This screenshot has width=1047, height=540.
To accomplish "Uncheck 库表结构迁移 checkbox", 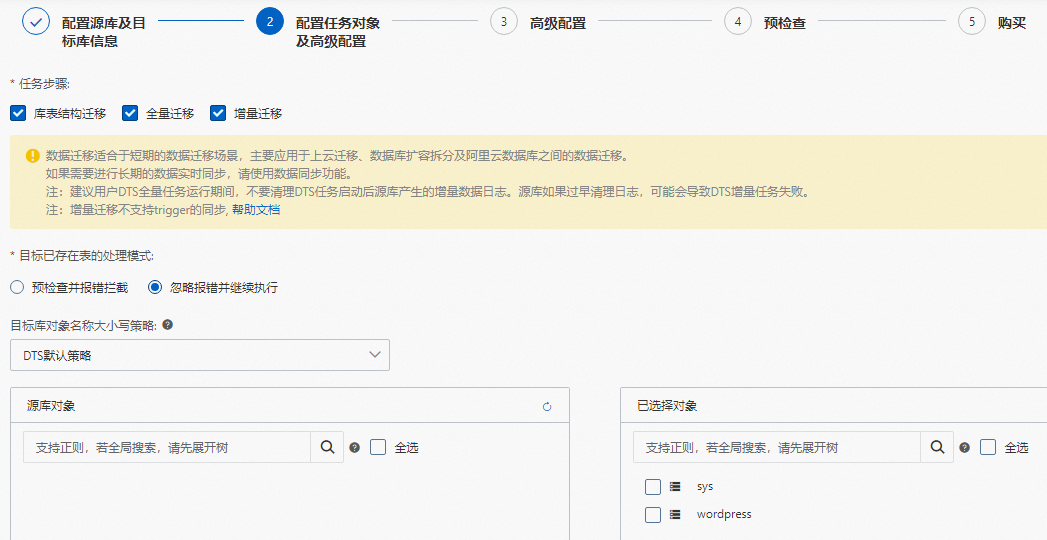I will point(18,113).
